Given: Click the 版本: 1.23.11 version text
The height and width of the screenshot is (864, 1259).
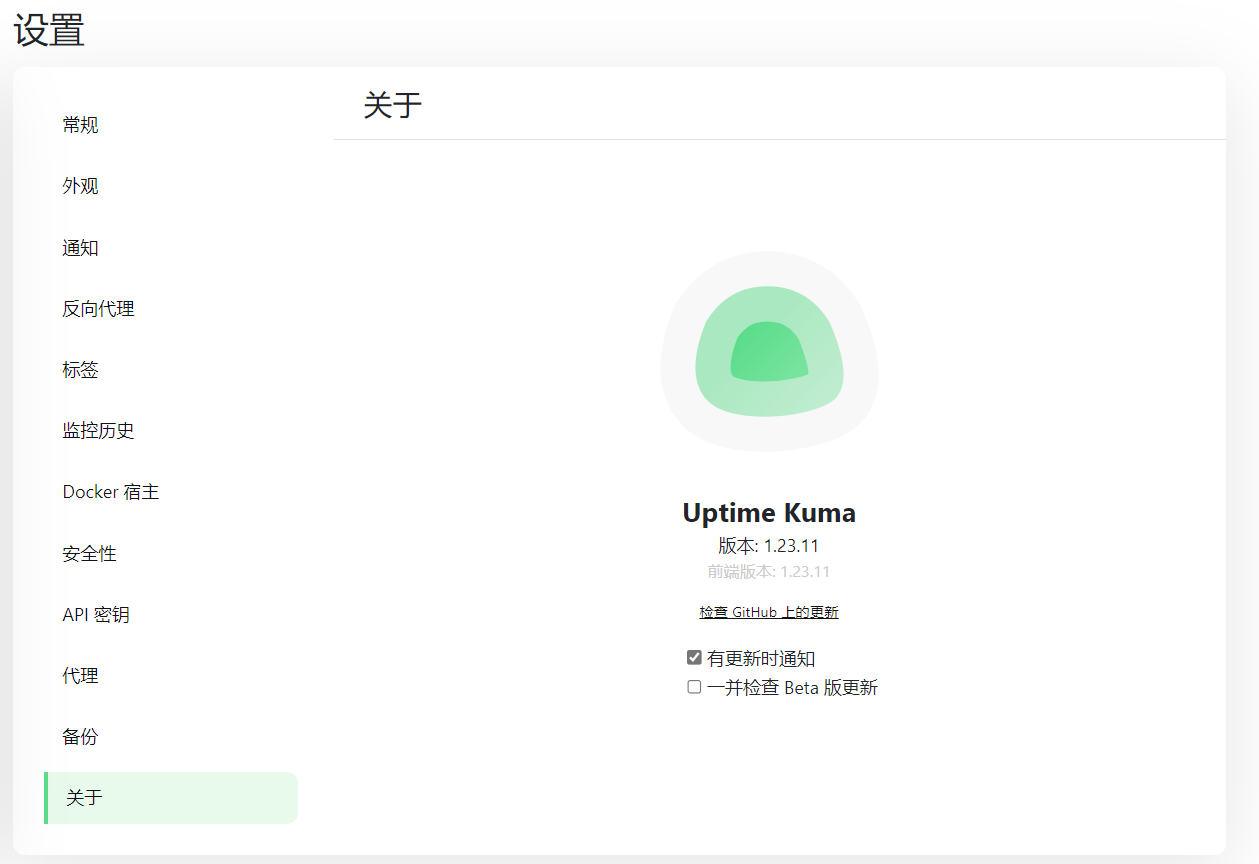Looking at the screenshot, I should (x=768, y=545).
